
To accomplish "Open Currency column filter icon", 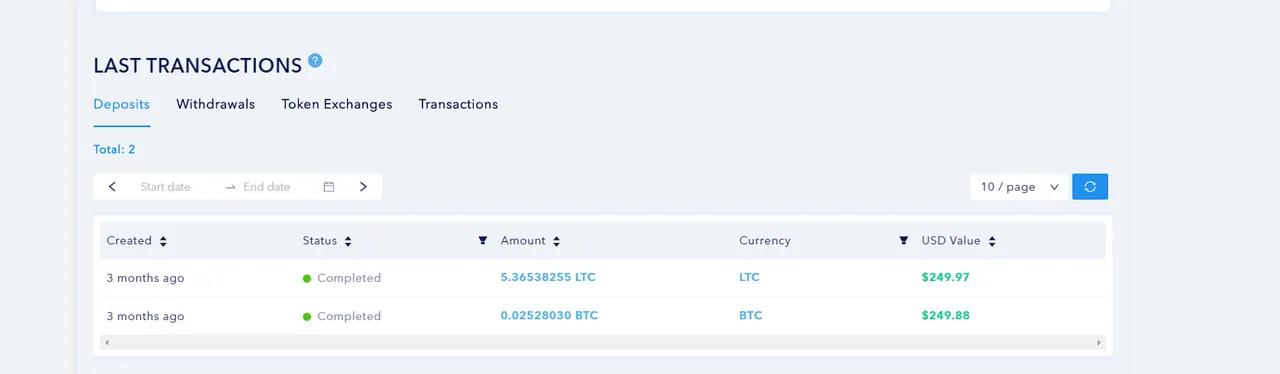I will (x=904, y=241).
